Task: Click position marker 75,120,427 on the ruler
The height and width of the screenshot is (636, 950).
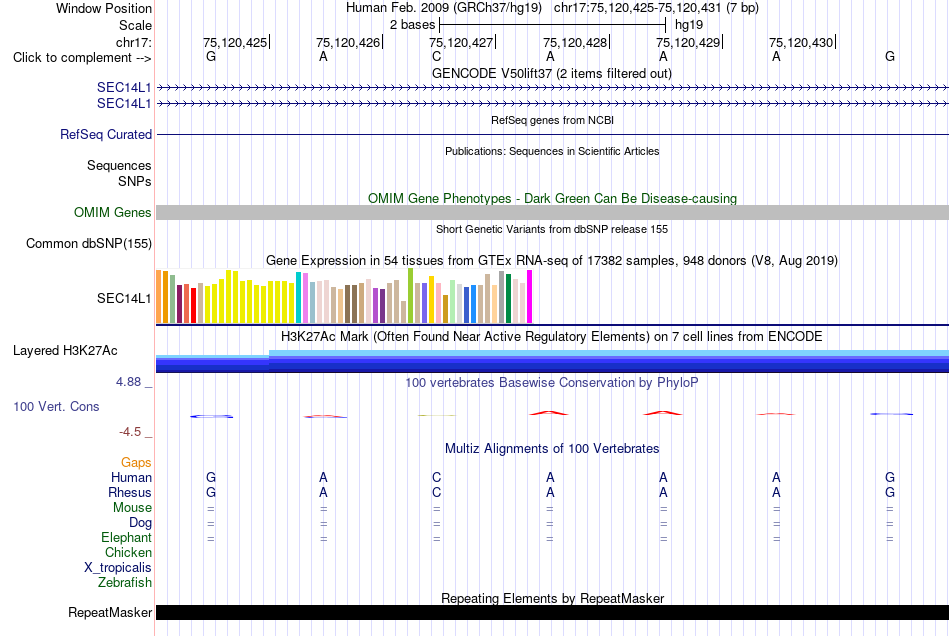Action: click(x=461, y=42)
